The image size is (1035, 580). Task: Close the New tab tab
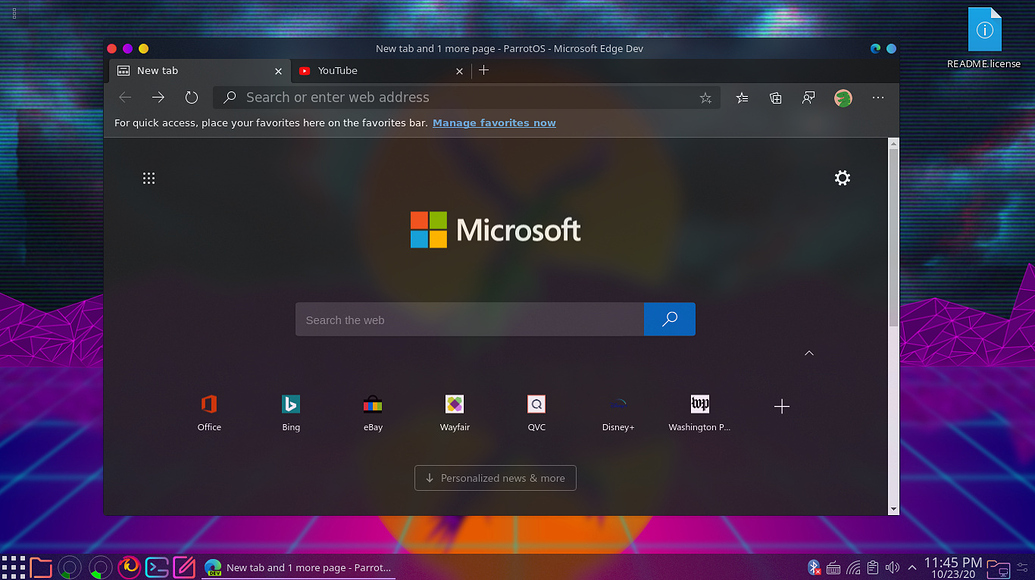(x=279, y=71)
